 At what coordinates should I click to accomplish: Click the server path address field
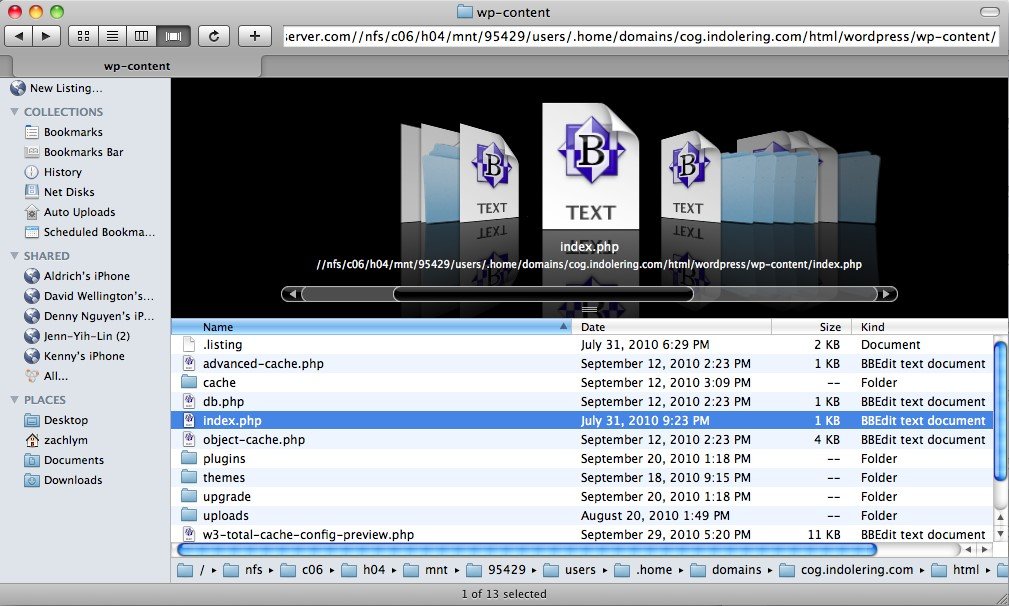coord(641,37)
